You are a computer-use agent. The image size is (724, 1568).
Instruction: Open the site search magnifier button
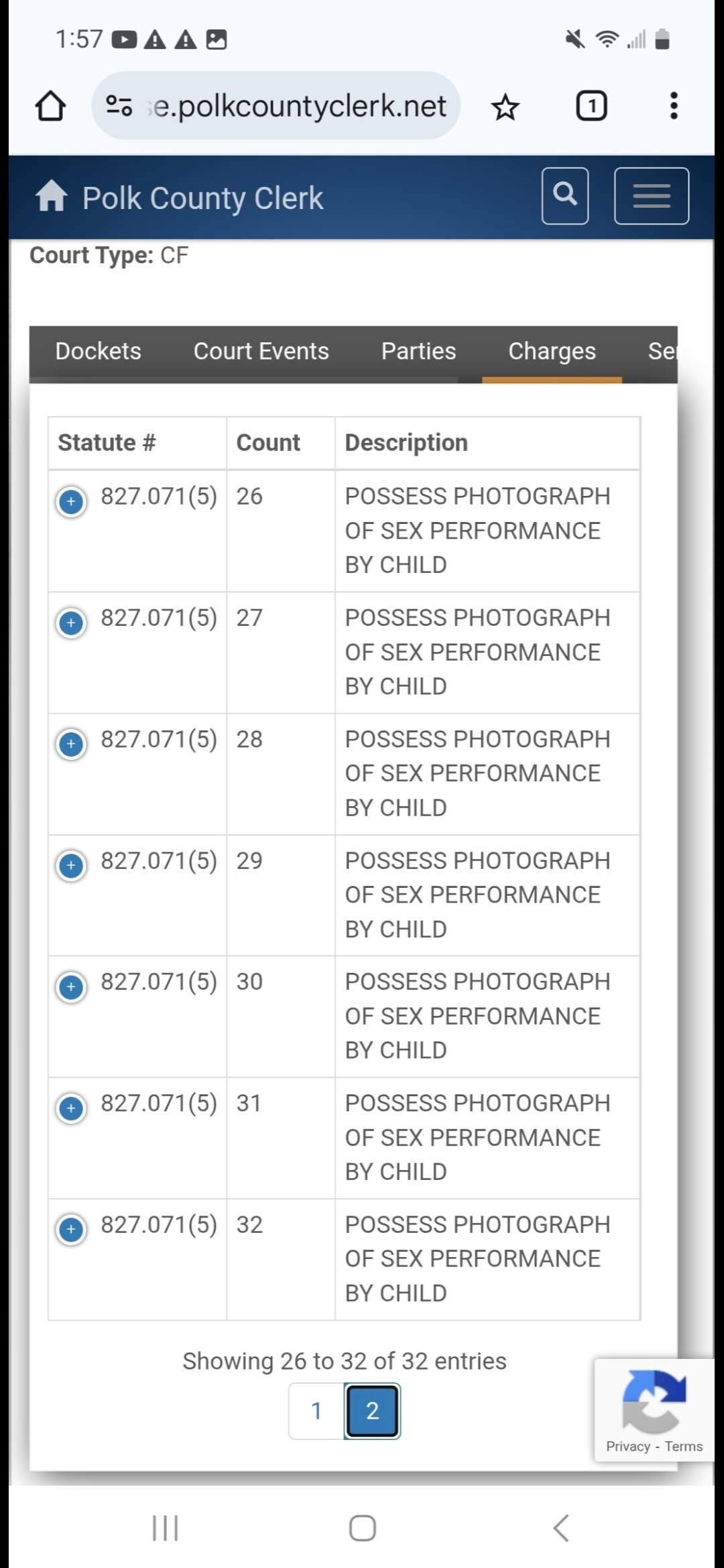565,196
